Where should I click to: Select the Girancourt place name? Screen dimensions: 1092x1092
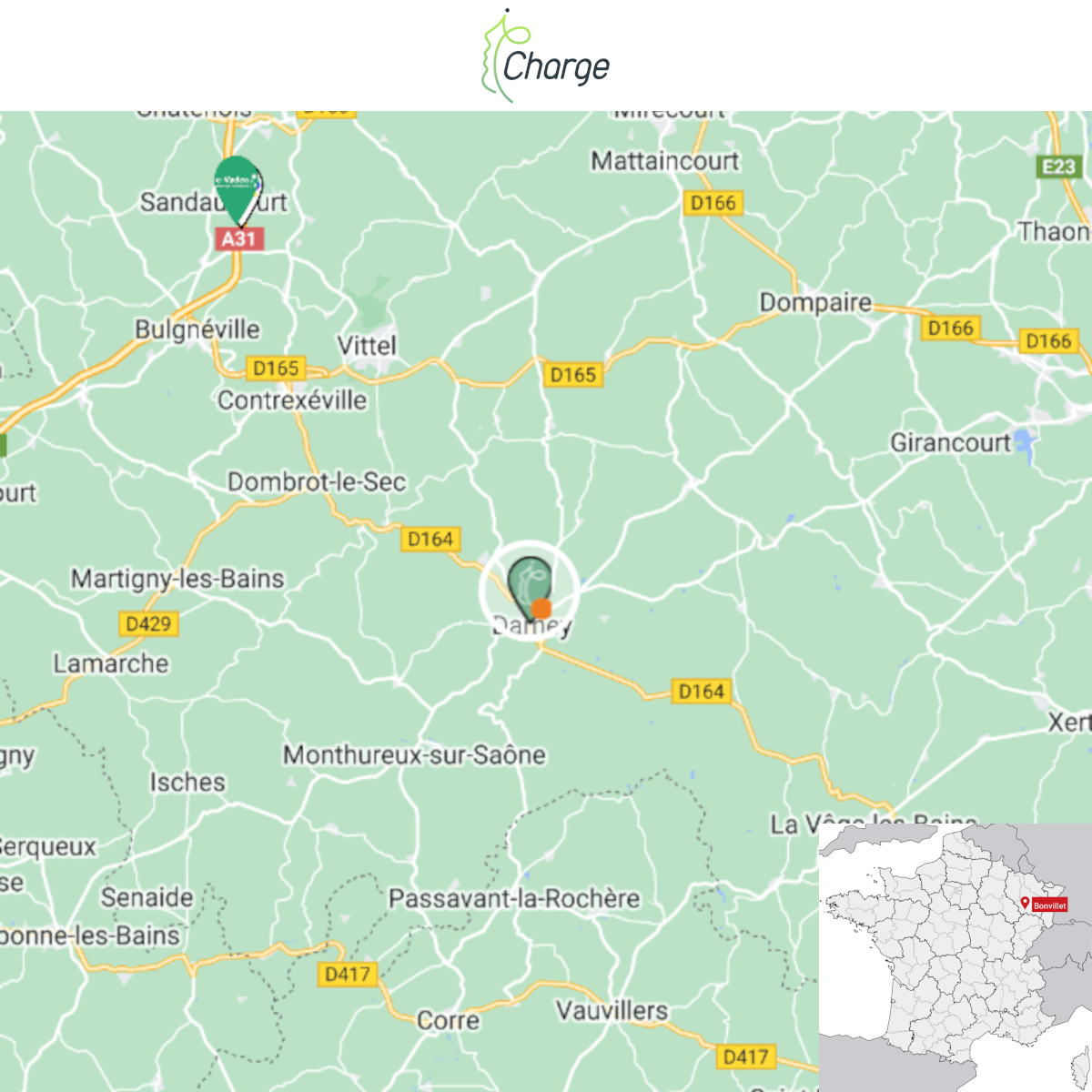[950, 443]
